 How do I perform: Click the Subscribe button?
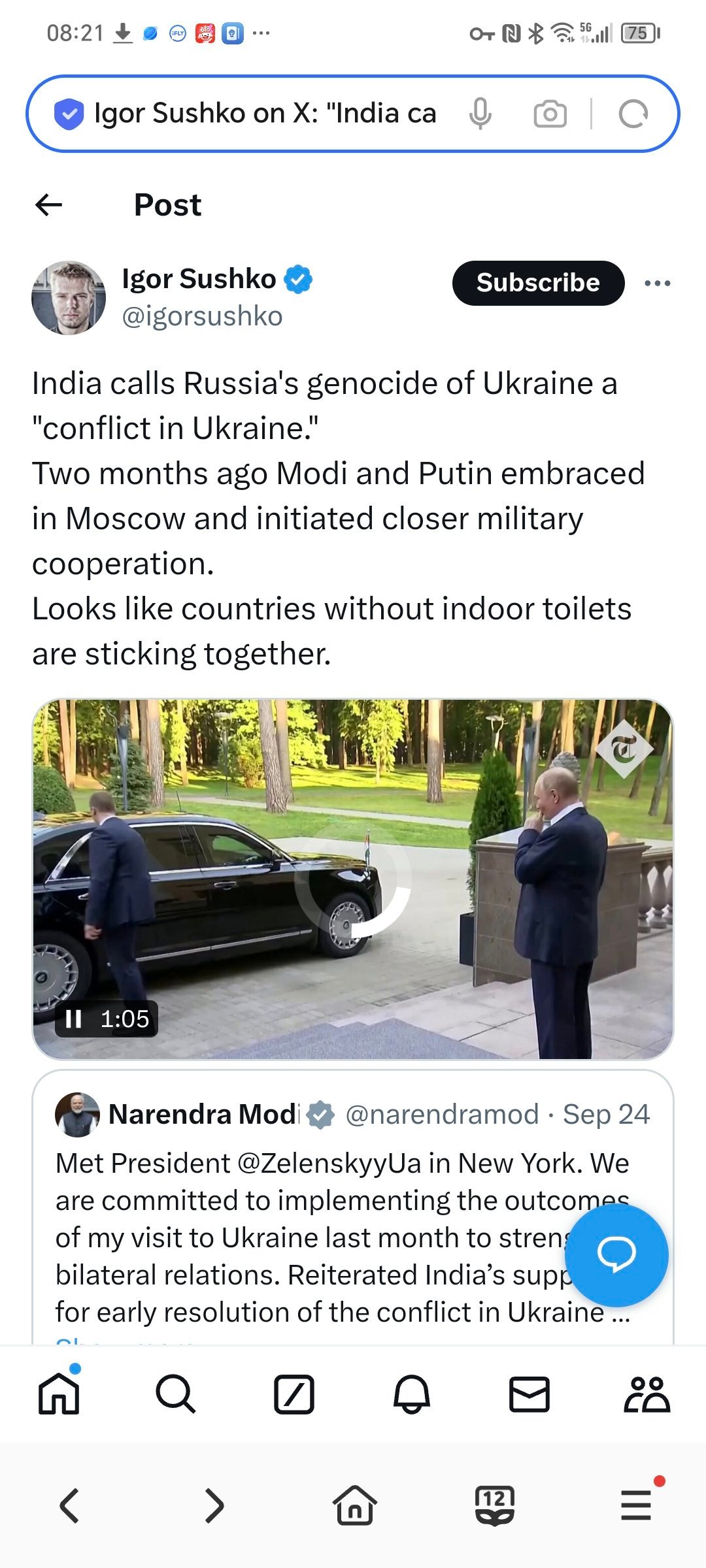coord(538,283)
